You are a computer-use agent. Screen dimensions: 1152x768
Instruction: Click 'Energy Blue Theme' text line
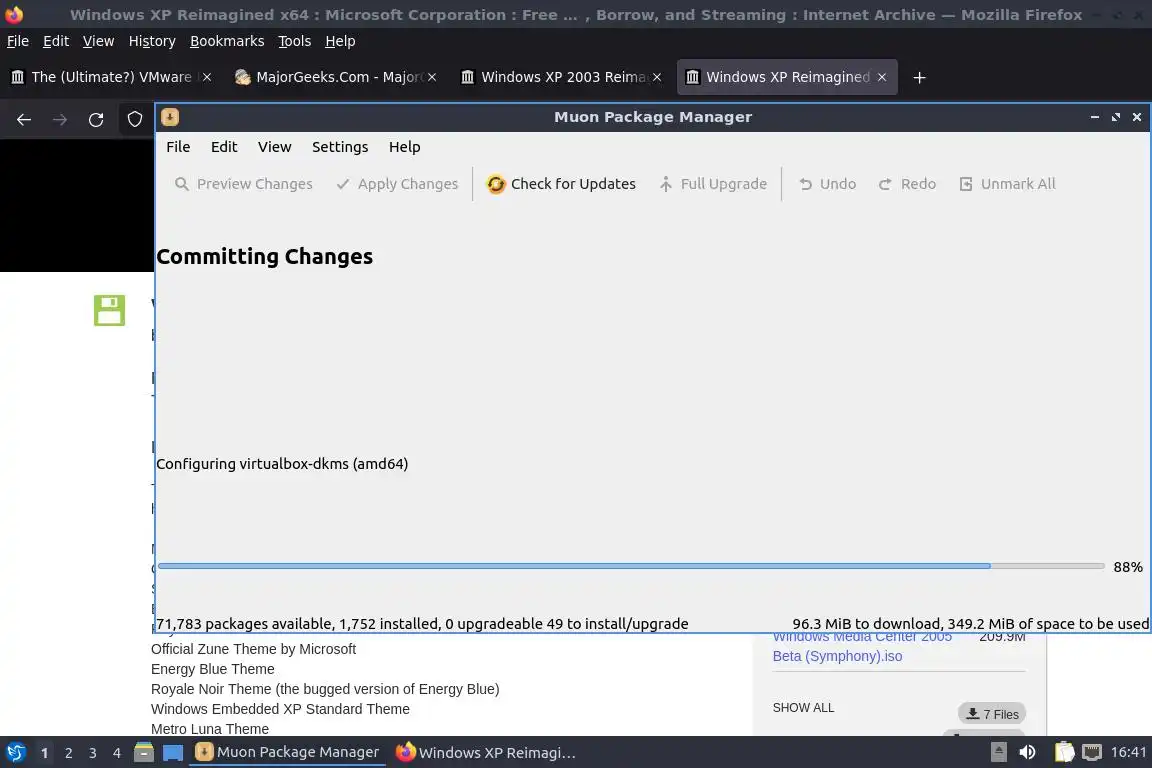point(212,669)
